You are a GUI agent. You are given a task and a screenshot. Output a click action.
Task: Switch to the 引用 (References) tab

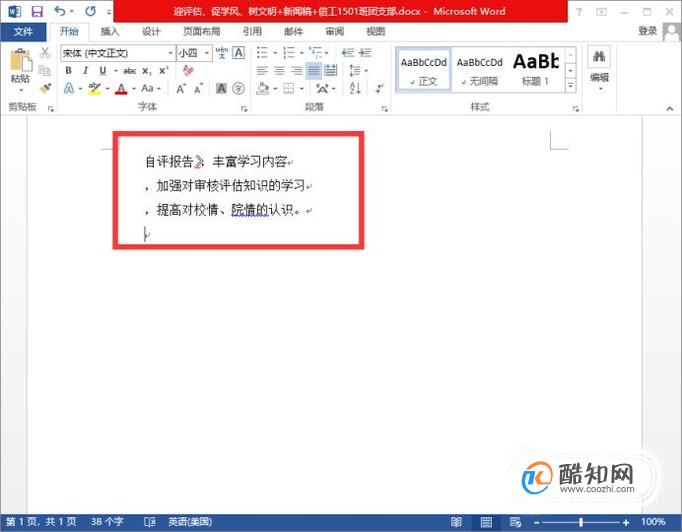tap(252, 31)
